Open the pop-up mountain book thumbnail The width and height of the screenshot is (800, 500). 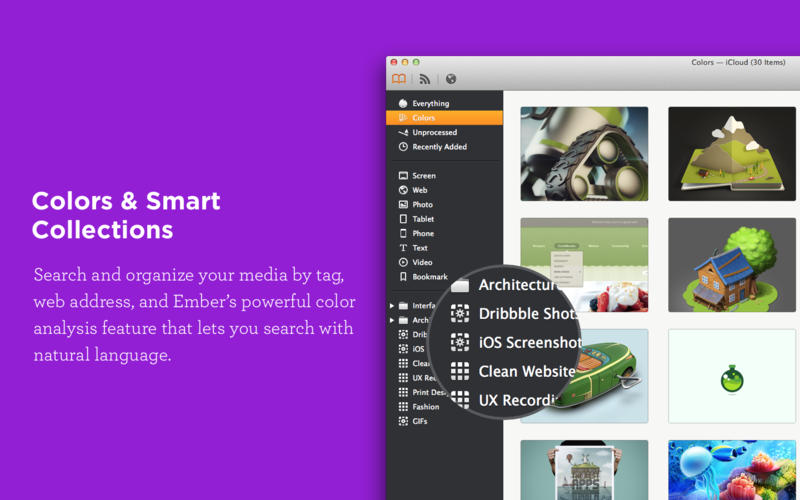(732, 154)
